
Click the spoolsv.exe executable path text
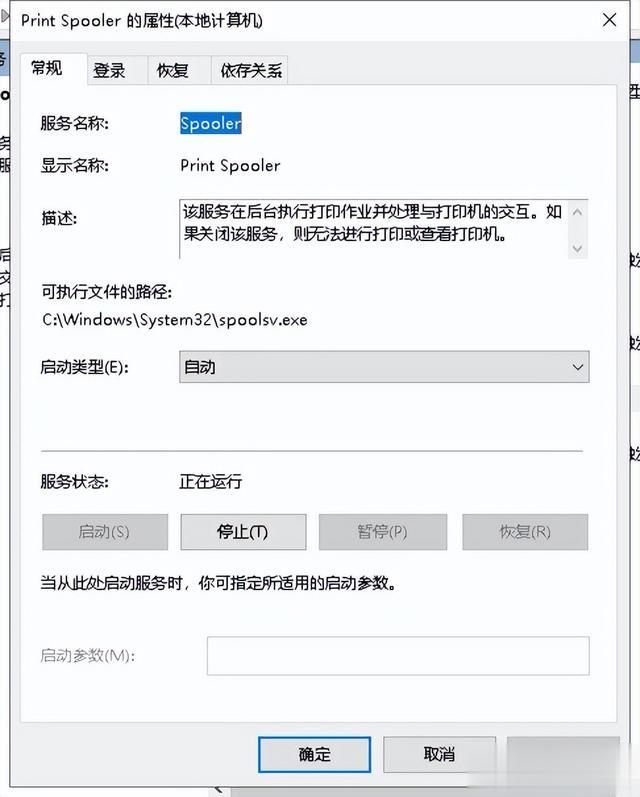point(175,320)
